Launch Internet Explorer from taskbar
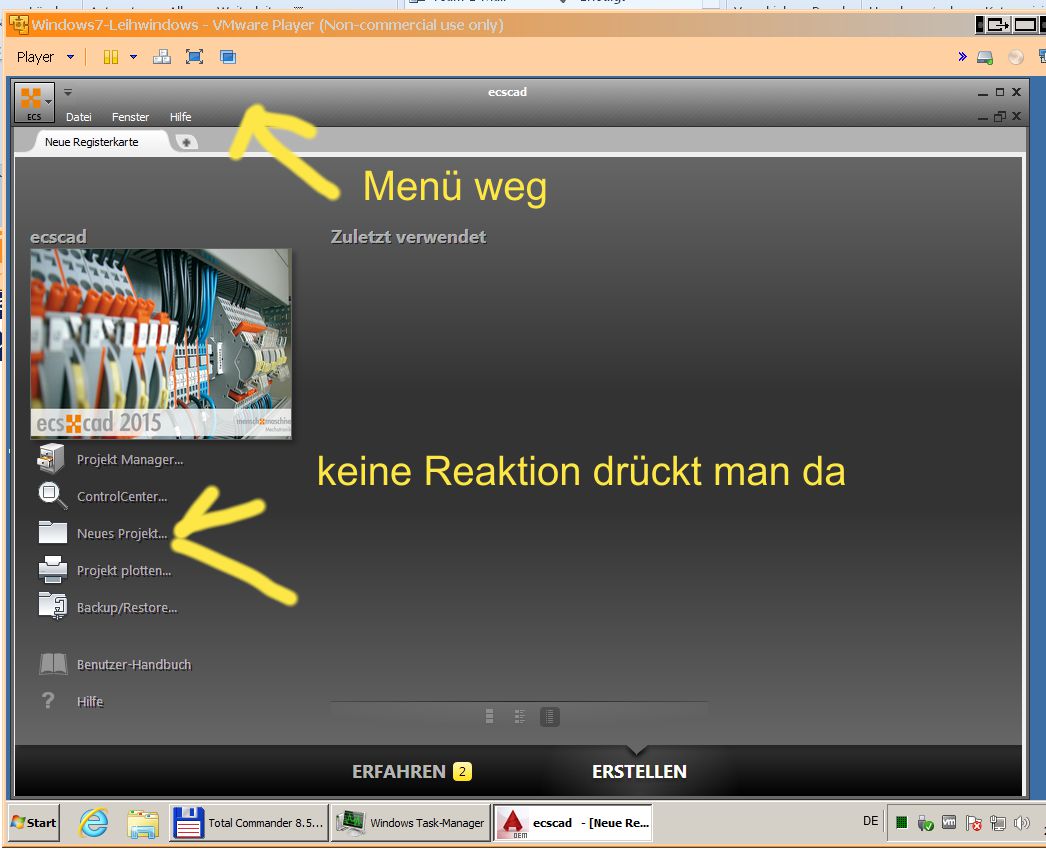Viewport: 1046px width, 855px height. click(94, 823)
